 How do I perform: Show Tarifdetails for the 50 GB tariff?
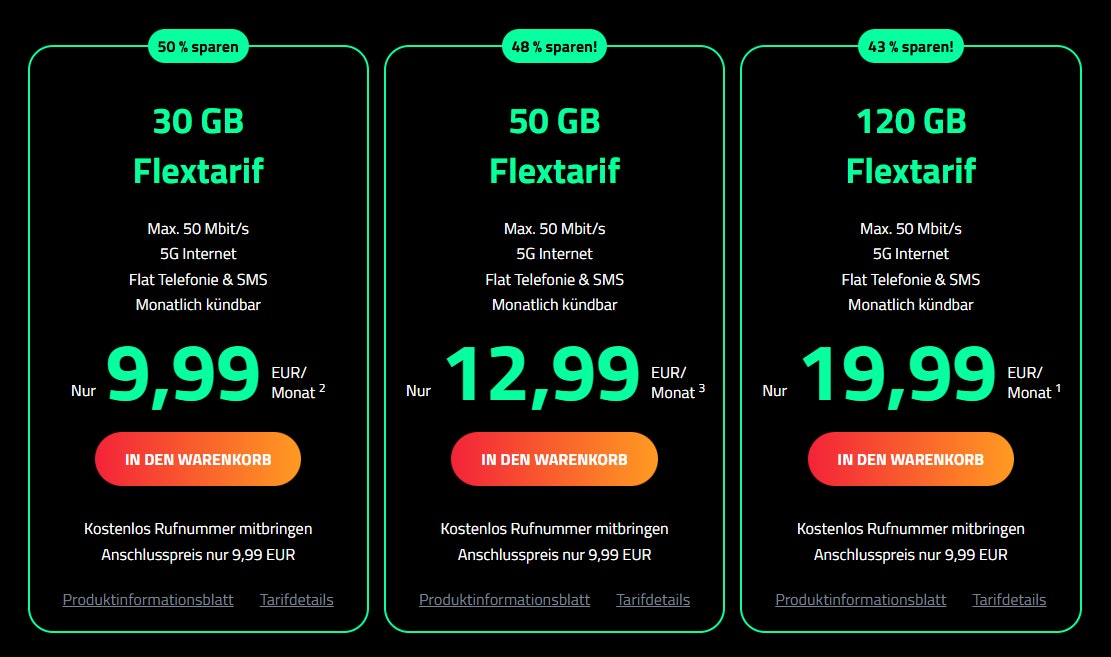click(653, 600)
